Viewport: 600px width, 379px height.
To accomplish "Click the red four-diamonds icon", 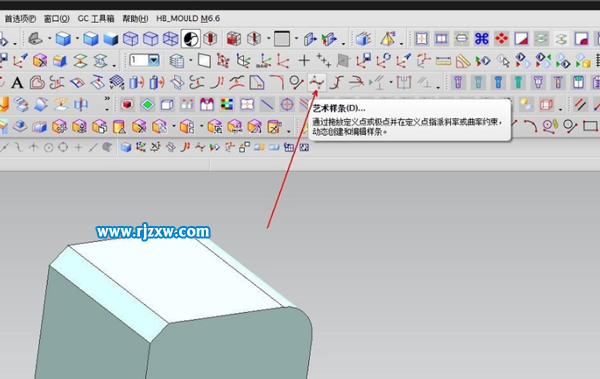I will 501,38.
